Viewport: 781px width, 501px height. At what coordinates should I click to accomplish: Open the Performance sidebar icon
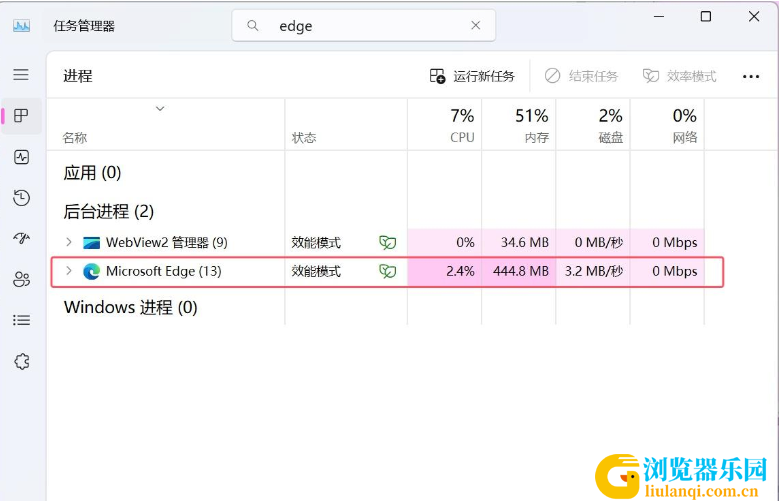tap(21, 157)
